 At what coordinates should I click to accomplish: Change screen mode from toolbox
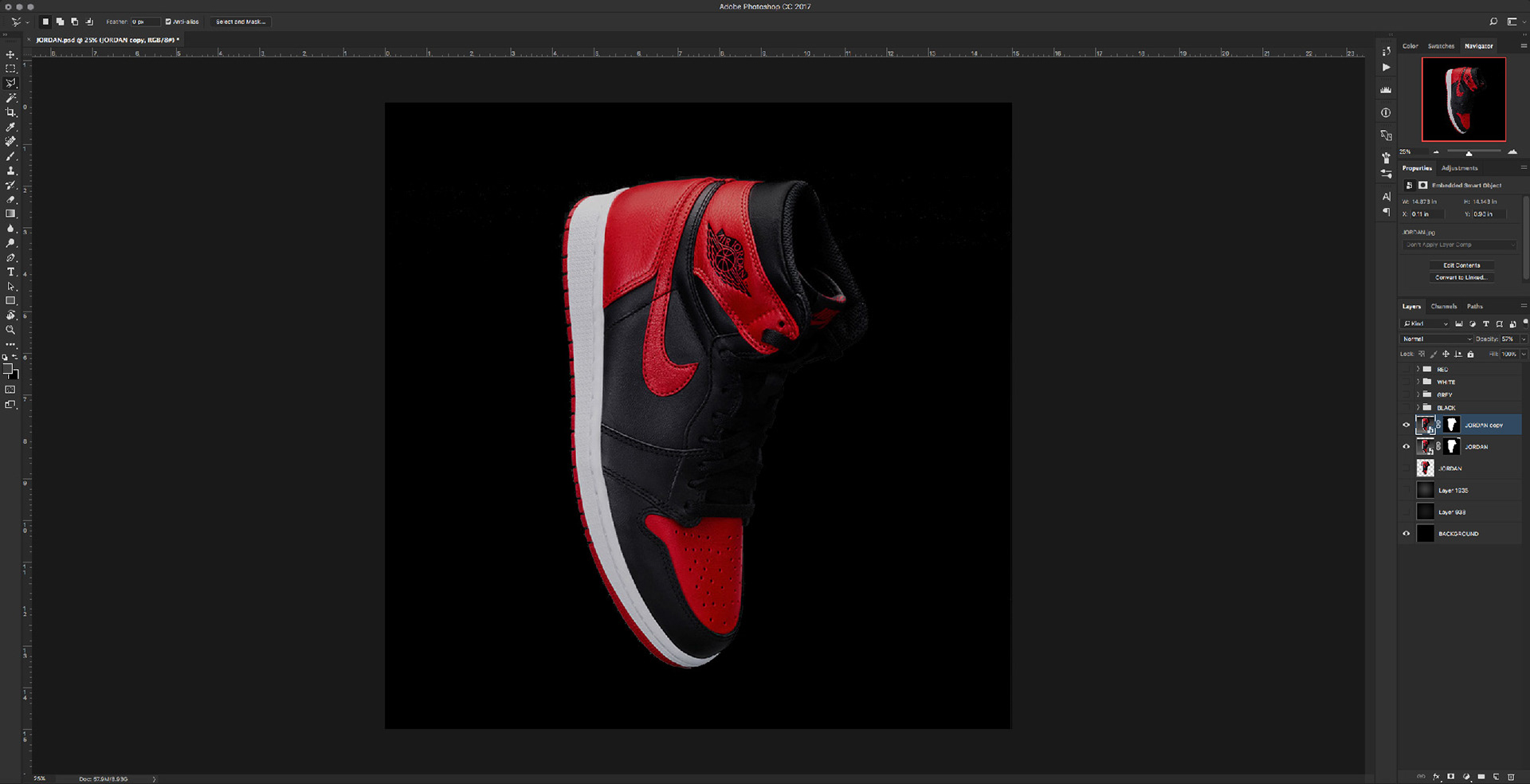point(10,405)
